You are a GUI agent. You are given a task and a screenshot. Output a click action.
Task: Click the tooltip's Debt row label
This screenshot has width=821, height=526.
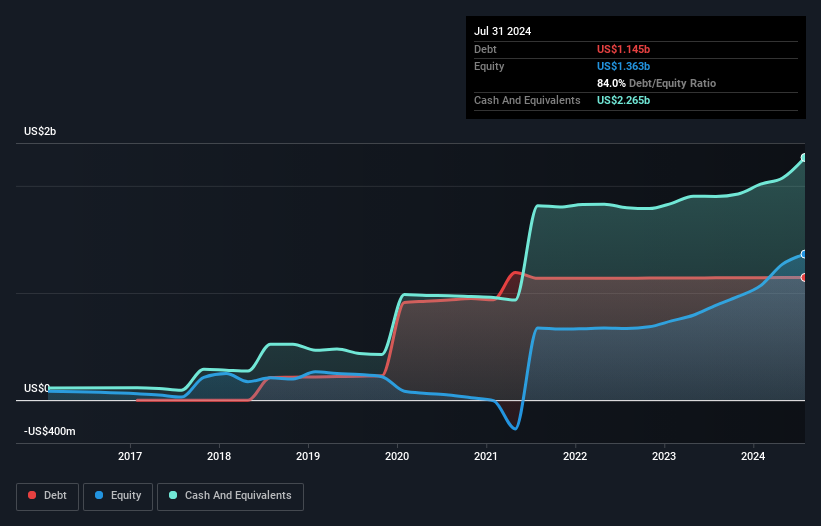[x=485, y=49]
